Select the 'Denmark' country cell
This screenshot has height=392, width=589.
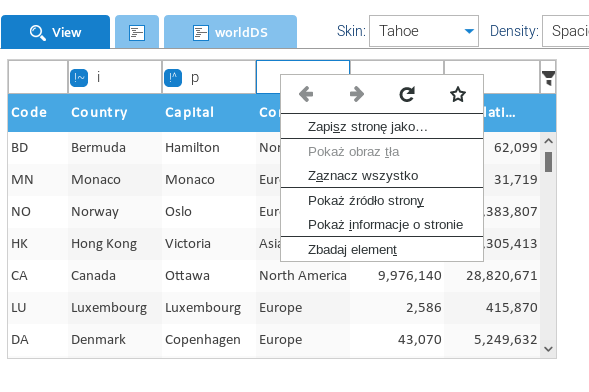(x=115, y=339)
